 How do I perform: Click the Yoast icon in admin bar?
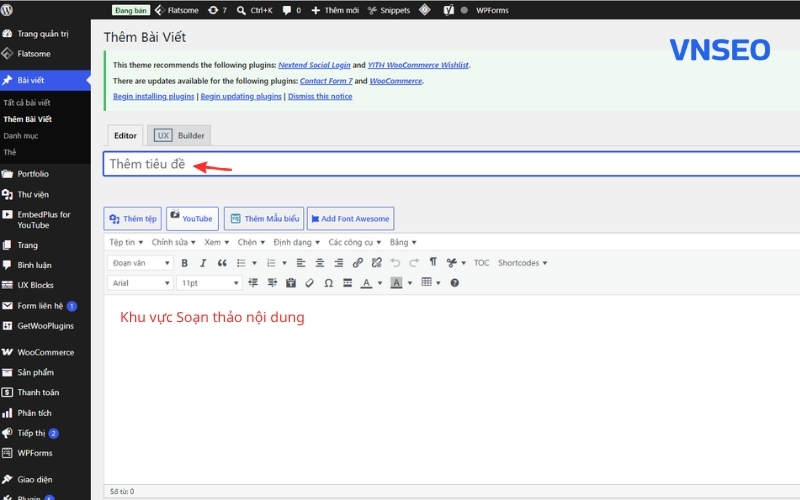[x=448, y=10]
